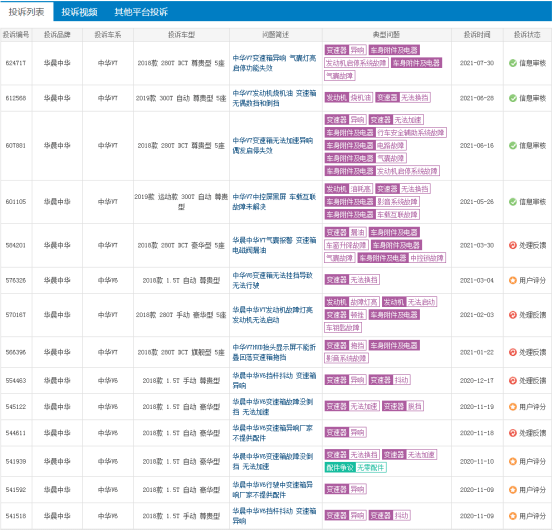
Task: Select the date 2020-12-17 cell
Action: pos(477,380)
